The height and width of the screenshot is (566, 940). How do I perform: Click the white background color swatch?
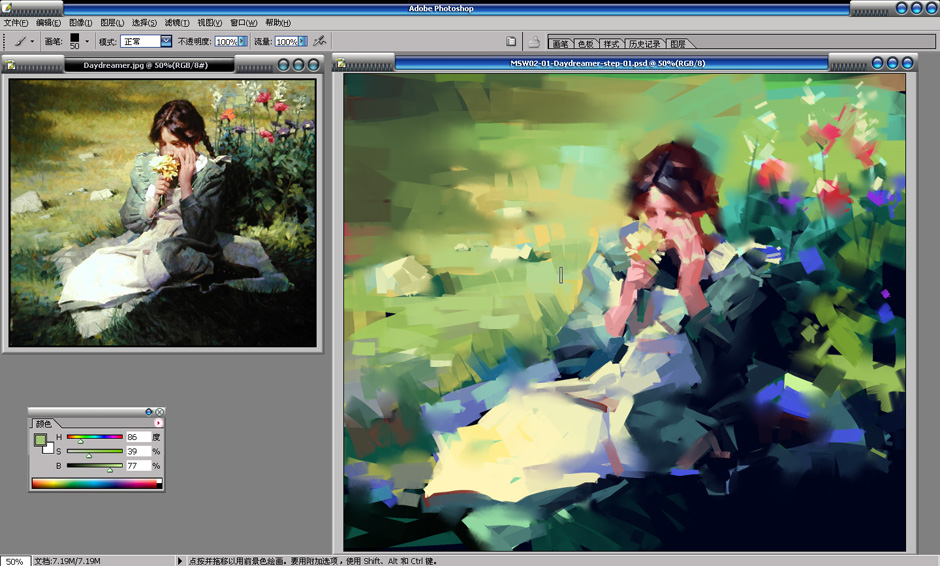coord(49,449)
